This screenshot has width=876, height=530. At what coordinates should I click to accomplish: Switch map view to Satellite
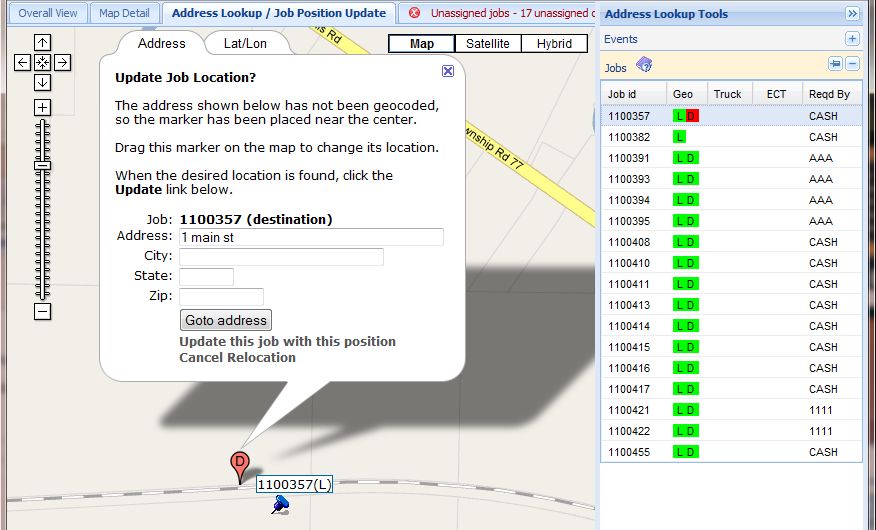pos(488,44)
